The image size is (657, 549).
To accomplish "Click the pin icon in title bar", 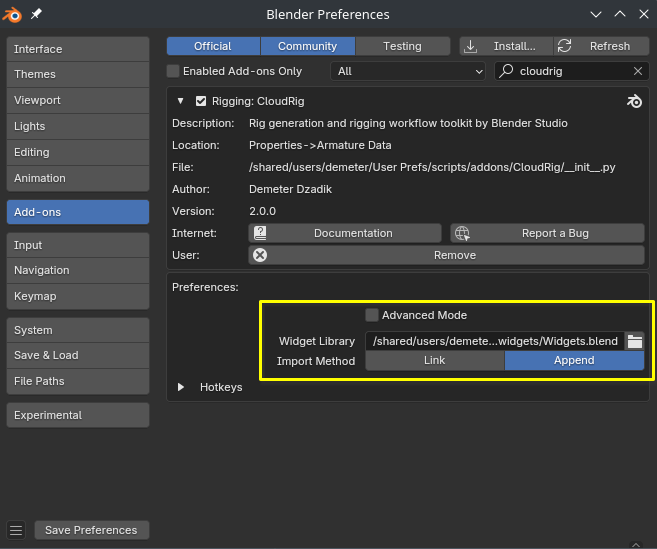I will pyautogui.click(x=37, y=14).
